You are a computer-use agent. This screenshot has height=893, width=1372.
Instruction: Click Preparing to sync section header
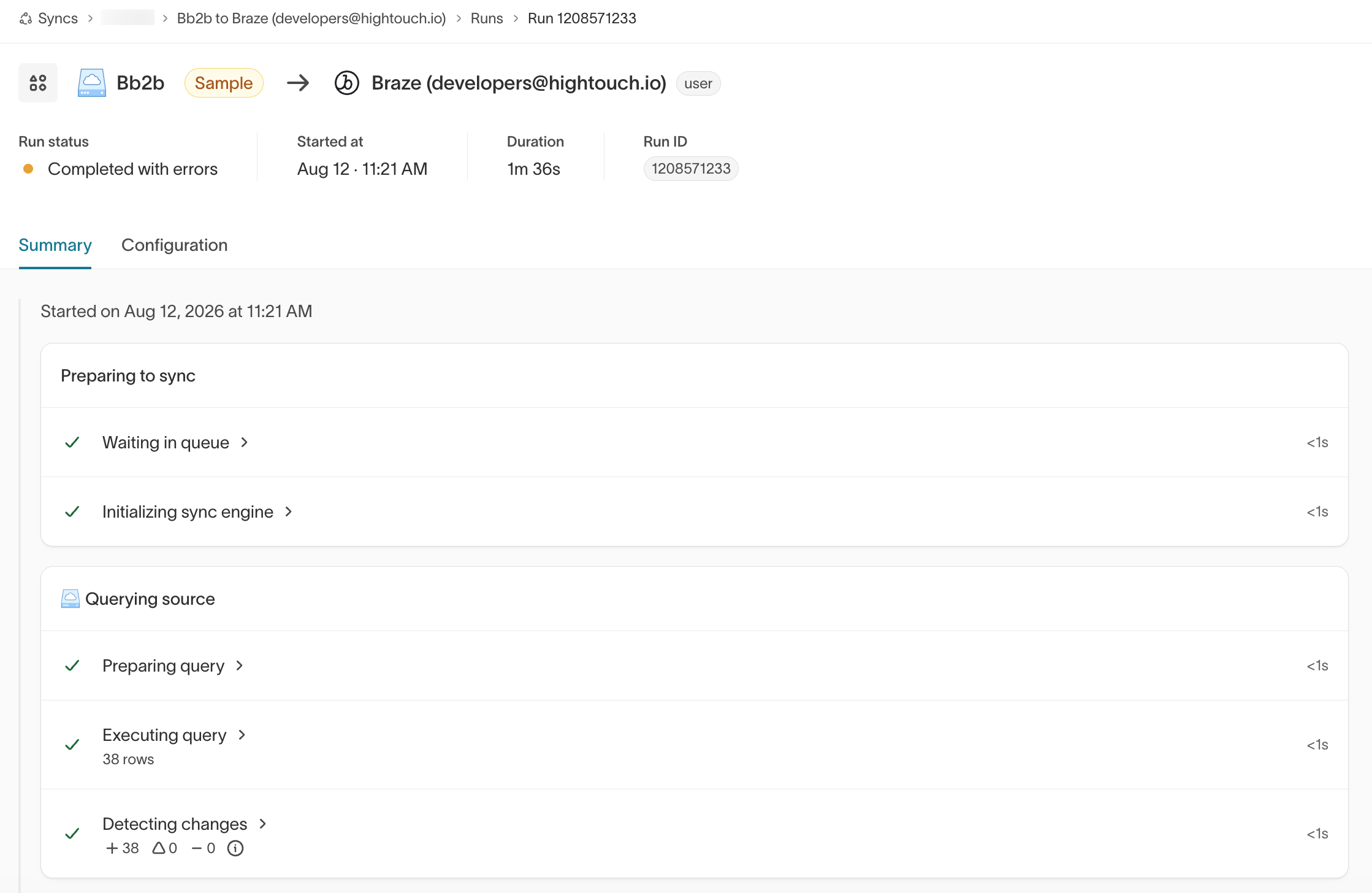[128, 375]
